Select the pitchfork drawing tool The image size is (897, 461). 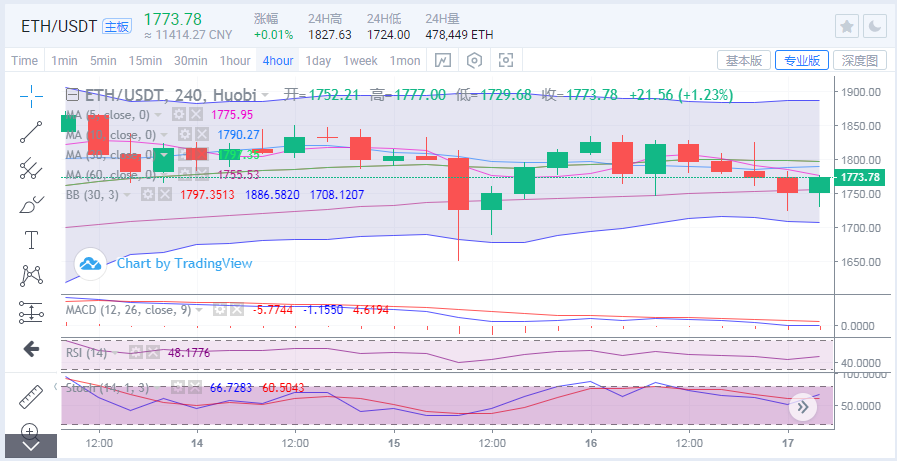[x=31, y=168]
